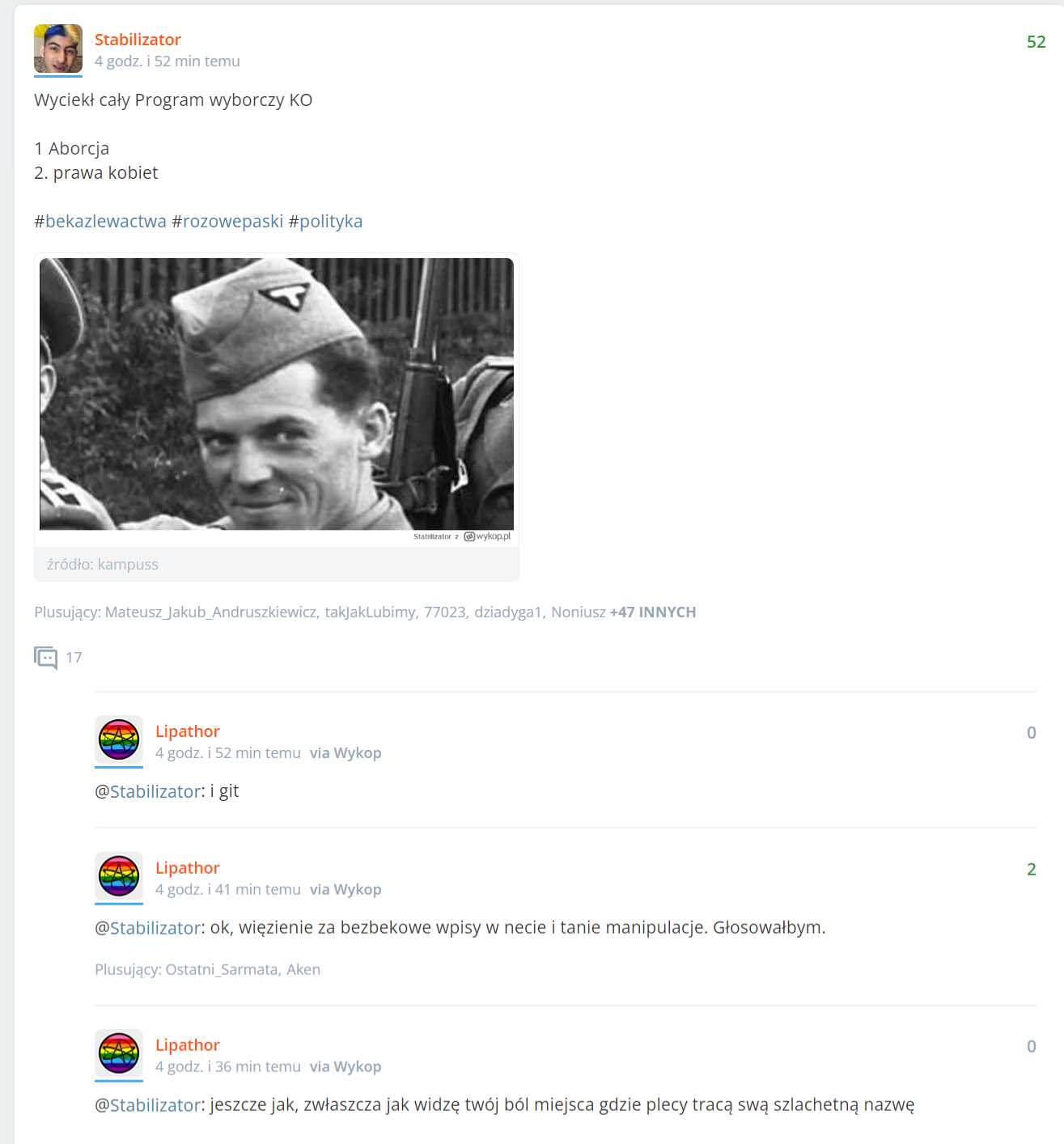
Task: Click the post's vote count 52
Action: tap(1036, 42)
